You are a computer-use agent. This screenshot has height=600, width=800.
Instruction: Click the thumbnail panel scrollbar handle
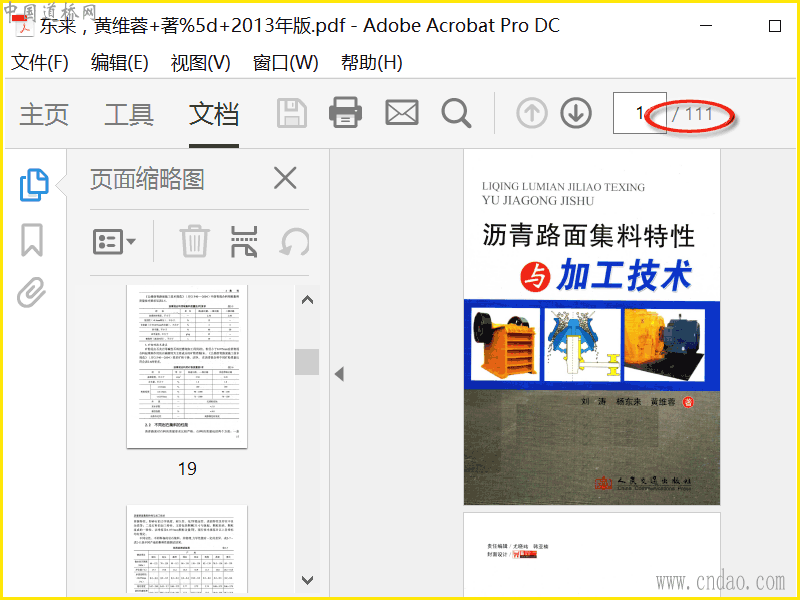click(307, 362)
